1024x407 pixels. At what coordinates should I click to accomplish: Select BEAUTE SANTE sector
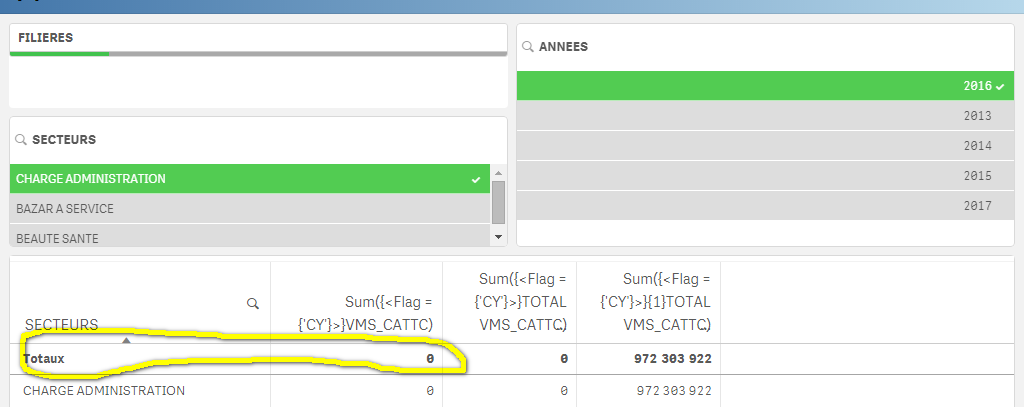[249, 236]
